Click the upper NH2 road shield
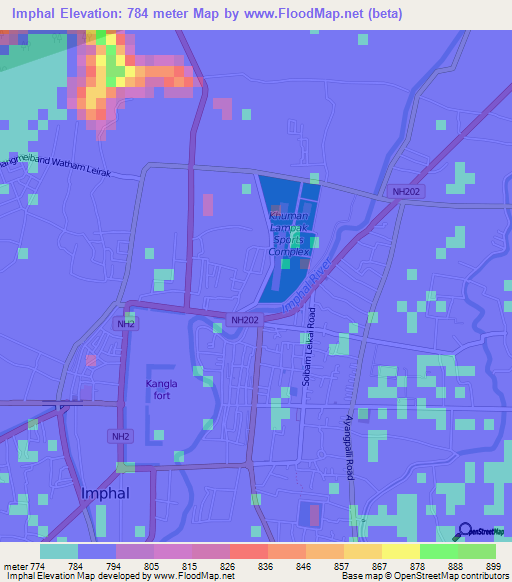This screenshot has height=582, width=512. tap(126, 324)
